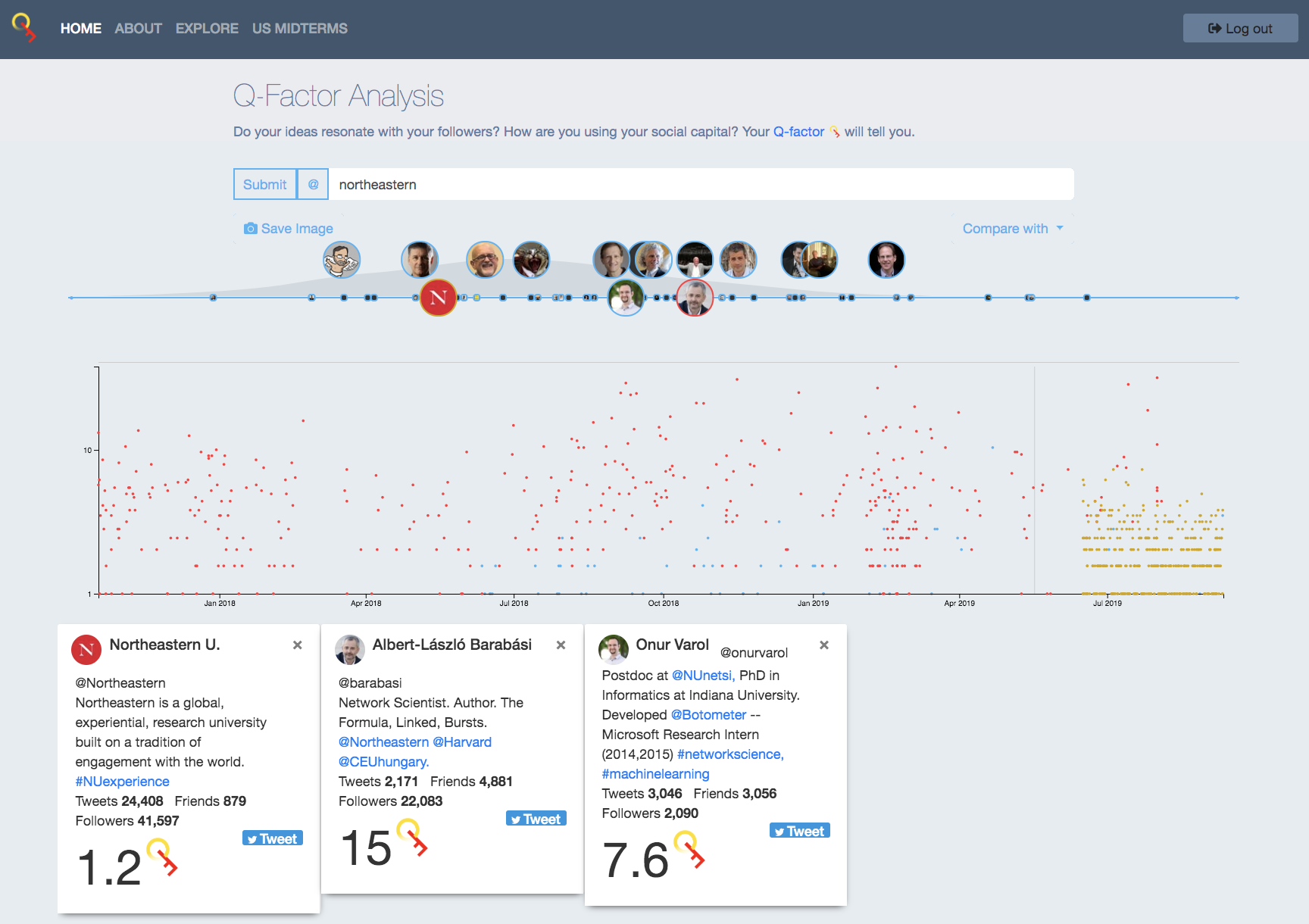The width and height of the screenshot is (1309, 924).
Task: Open the HOME nav item
Action: tap(81, 29)
